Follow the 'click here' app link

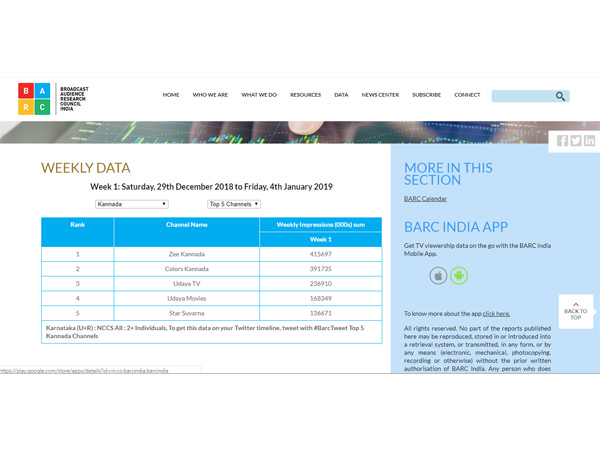(496, 314)
